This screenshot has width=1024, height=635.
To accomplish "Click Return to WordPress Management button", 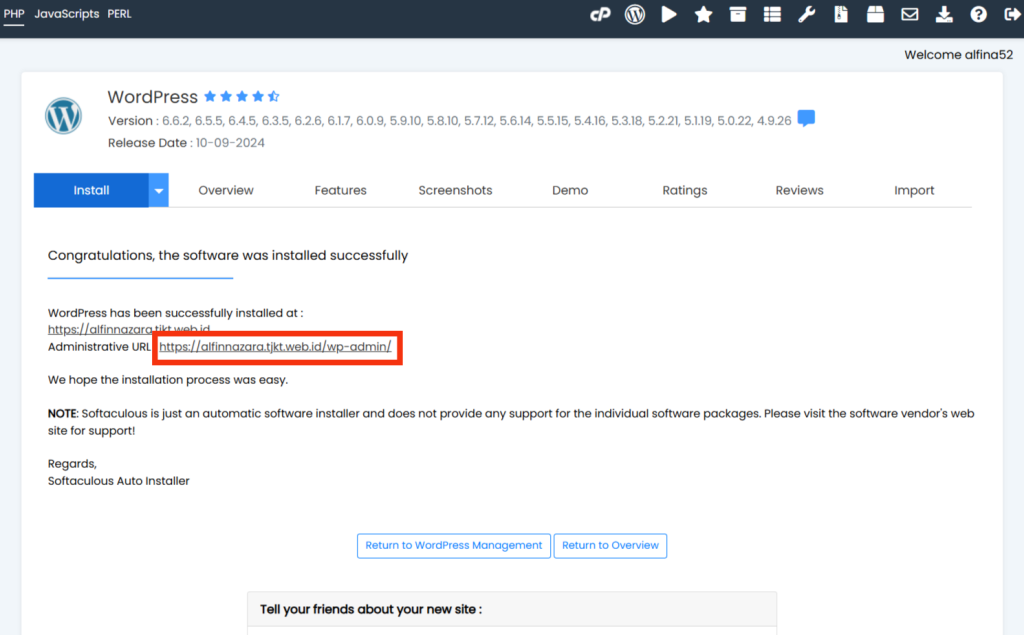I will 453,545.
